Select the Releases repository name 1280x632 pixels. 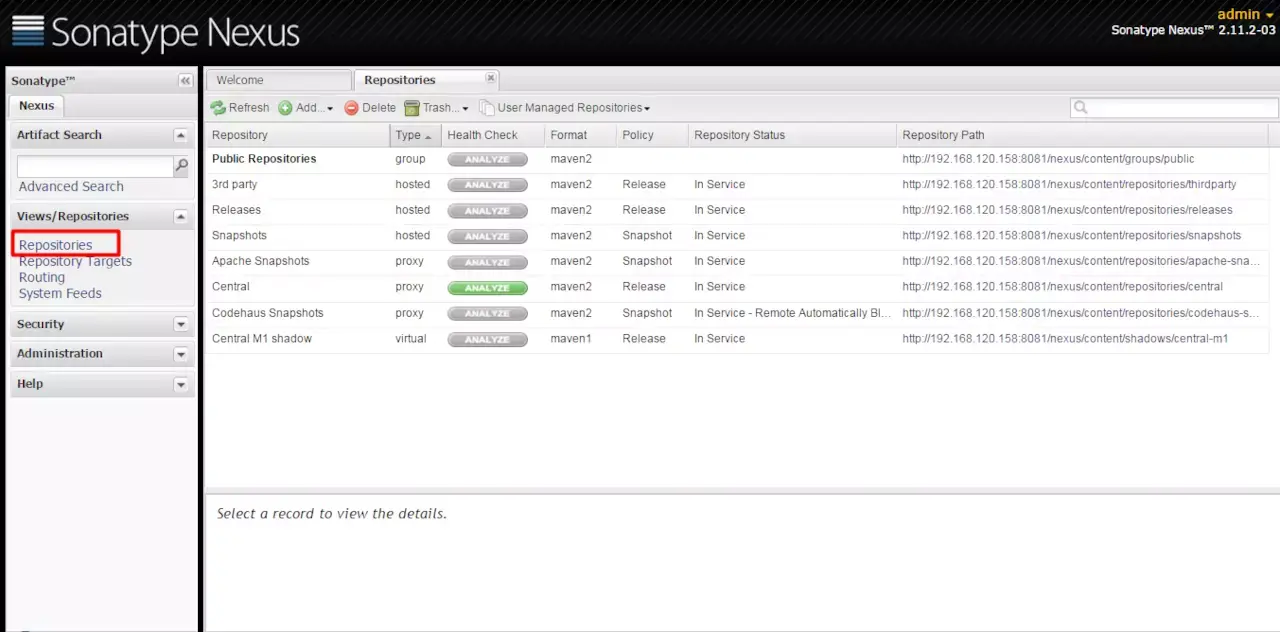click(236, 210)
